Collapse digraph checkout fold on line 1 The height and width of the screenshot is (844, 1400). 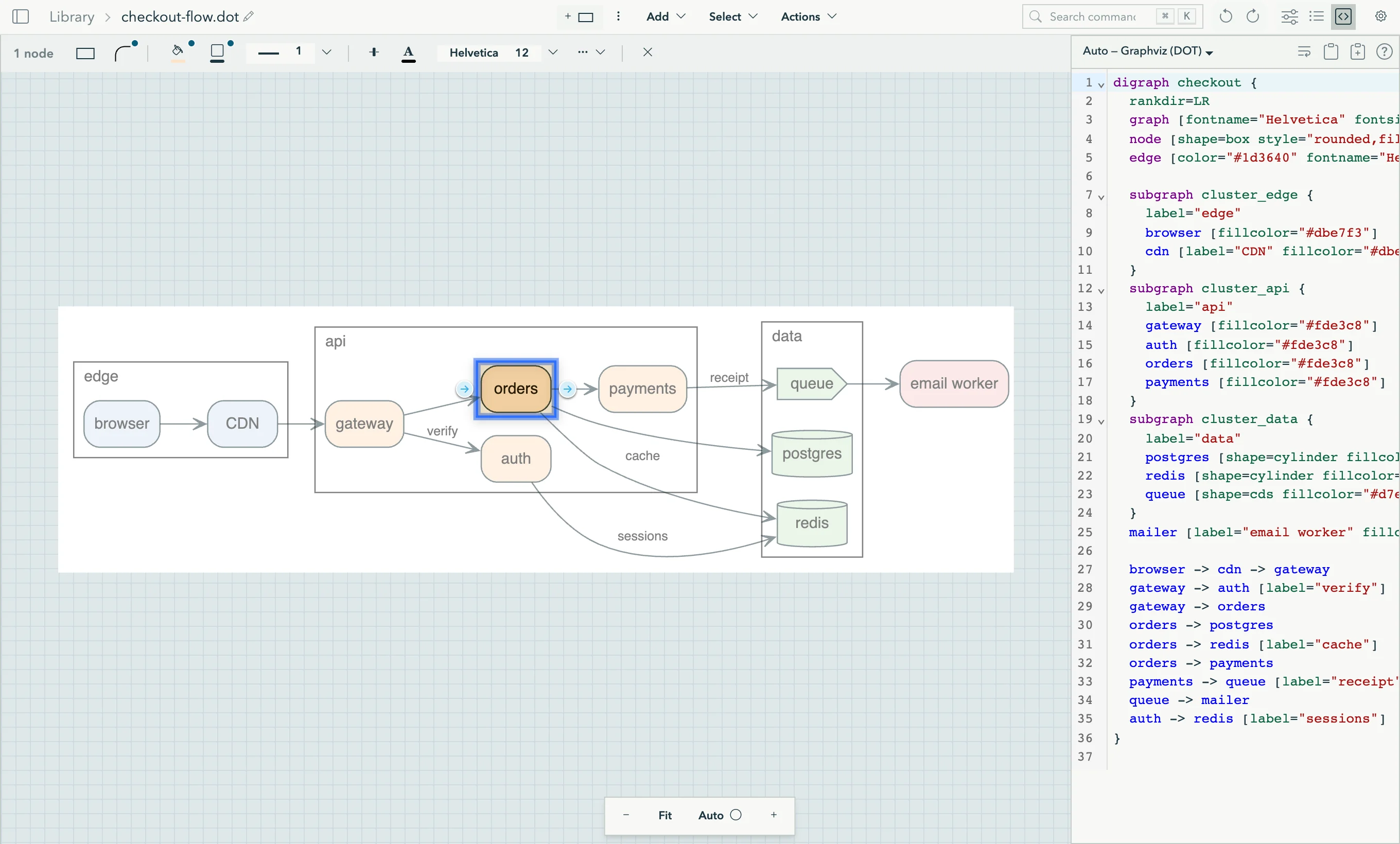click(1101, 84)
